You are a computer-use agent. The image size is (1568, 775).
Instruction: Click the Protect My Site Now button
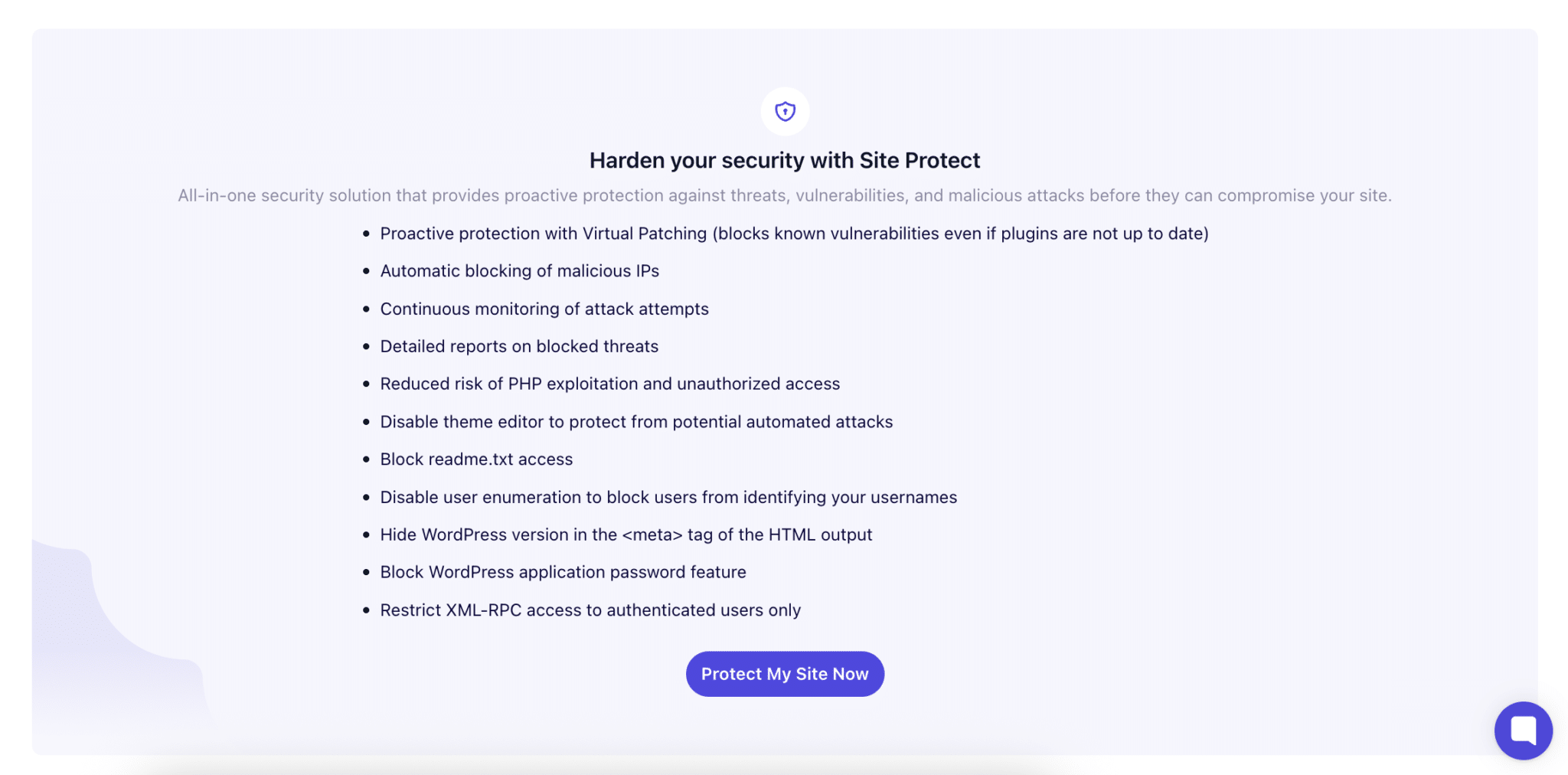click(x=785, y=673)
